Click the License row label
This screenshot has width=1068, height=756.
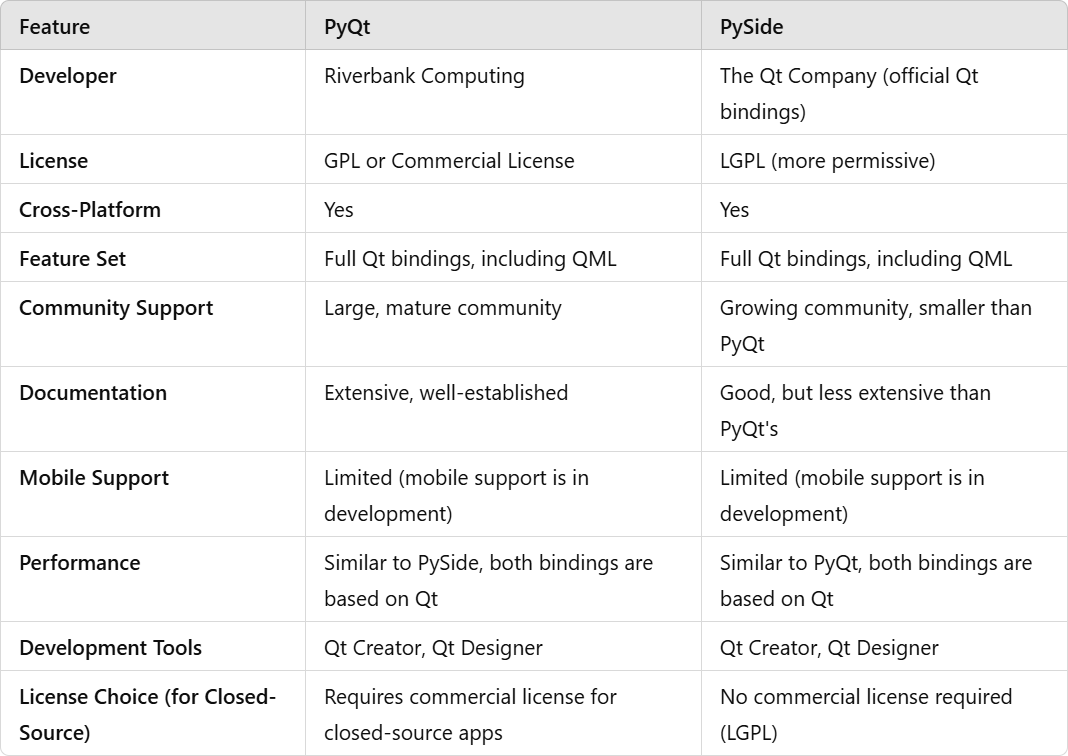[x=53, y=161]
